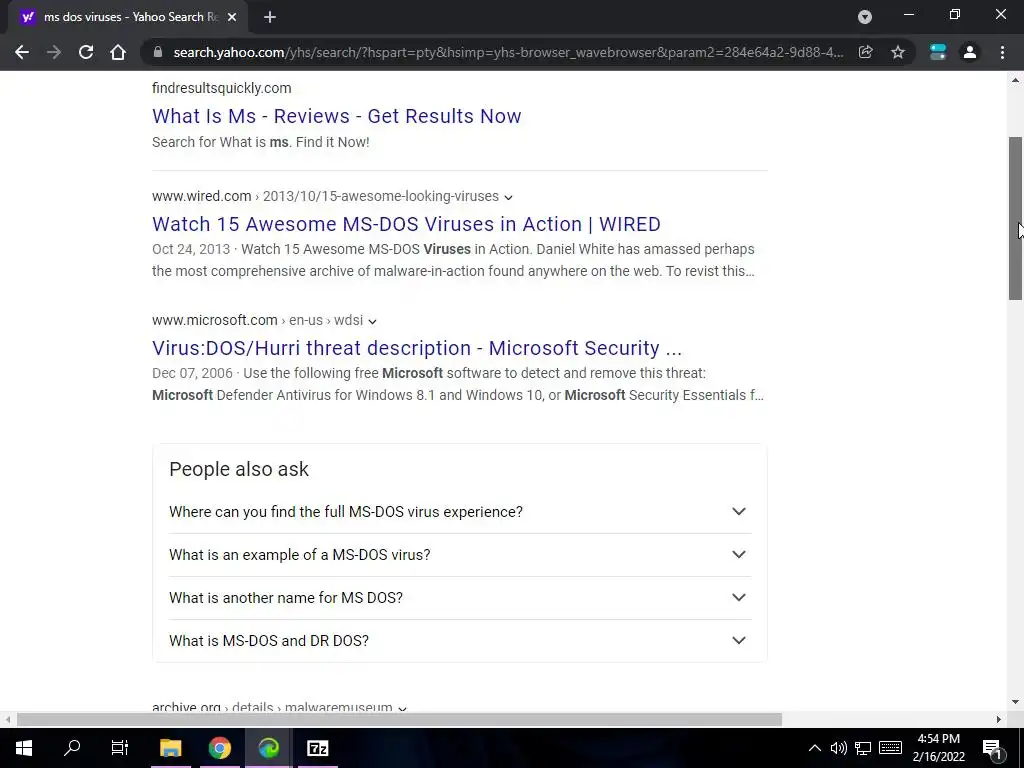The width and height of the screenshot is (1024, 768).
Task: Open the browser three-dot menu
Action: coord(1002,52)
